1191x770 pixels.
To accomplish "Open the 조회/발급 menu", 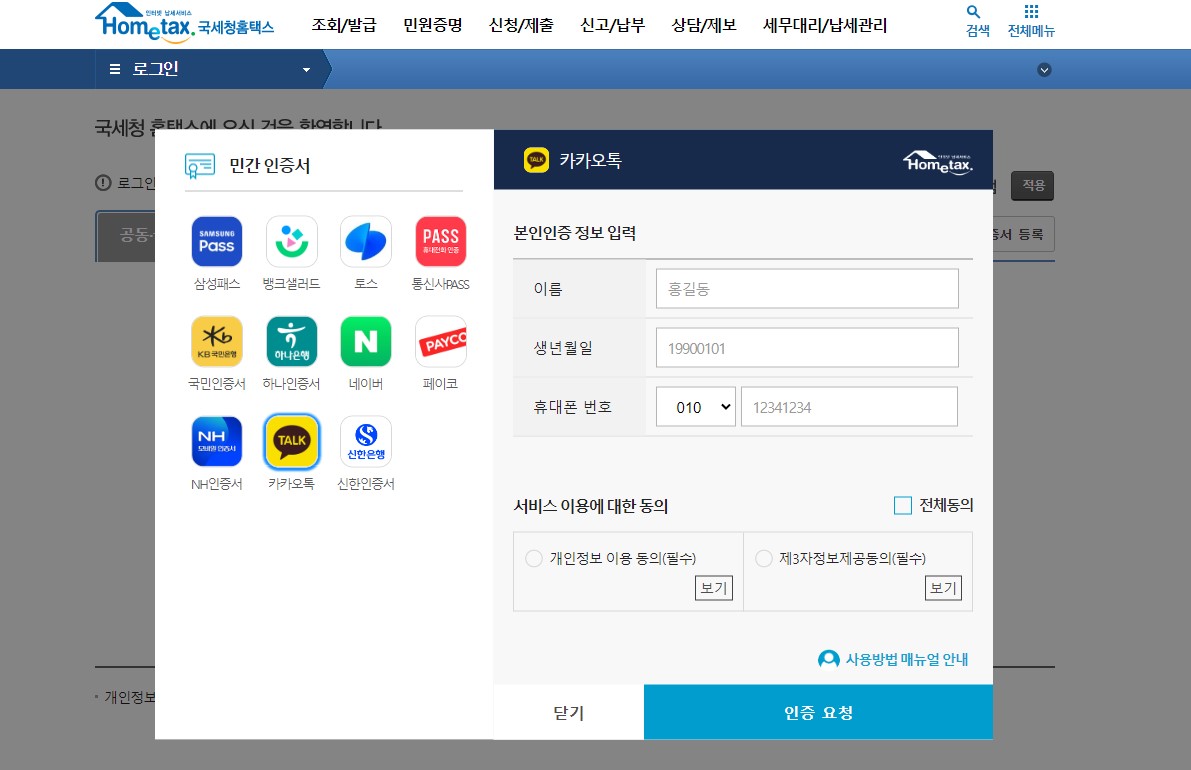I will (x=344, y=25).
